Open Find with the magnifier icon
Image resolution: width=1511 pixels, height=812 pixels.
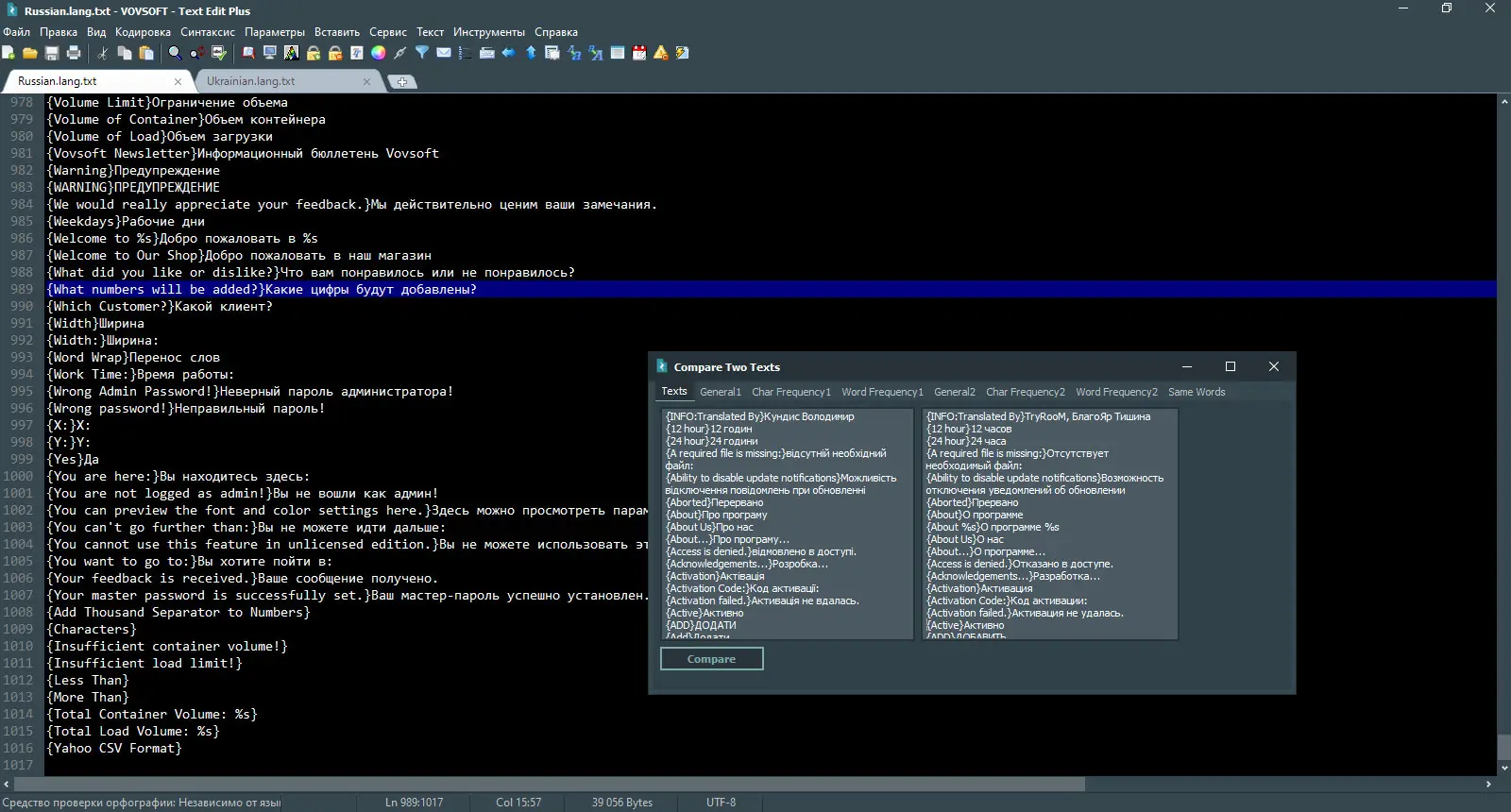(175, 53)
